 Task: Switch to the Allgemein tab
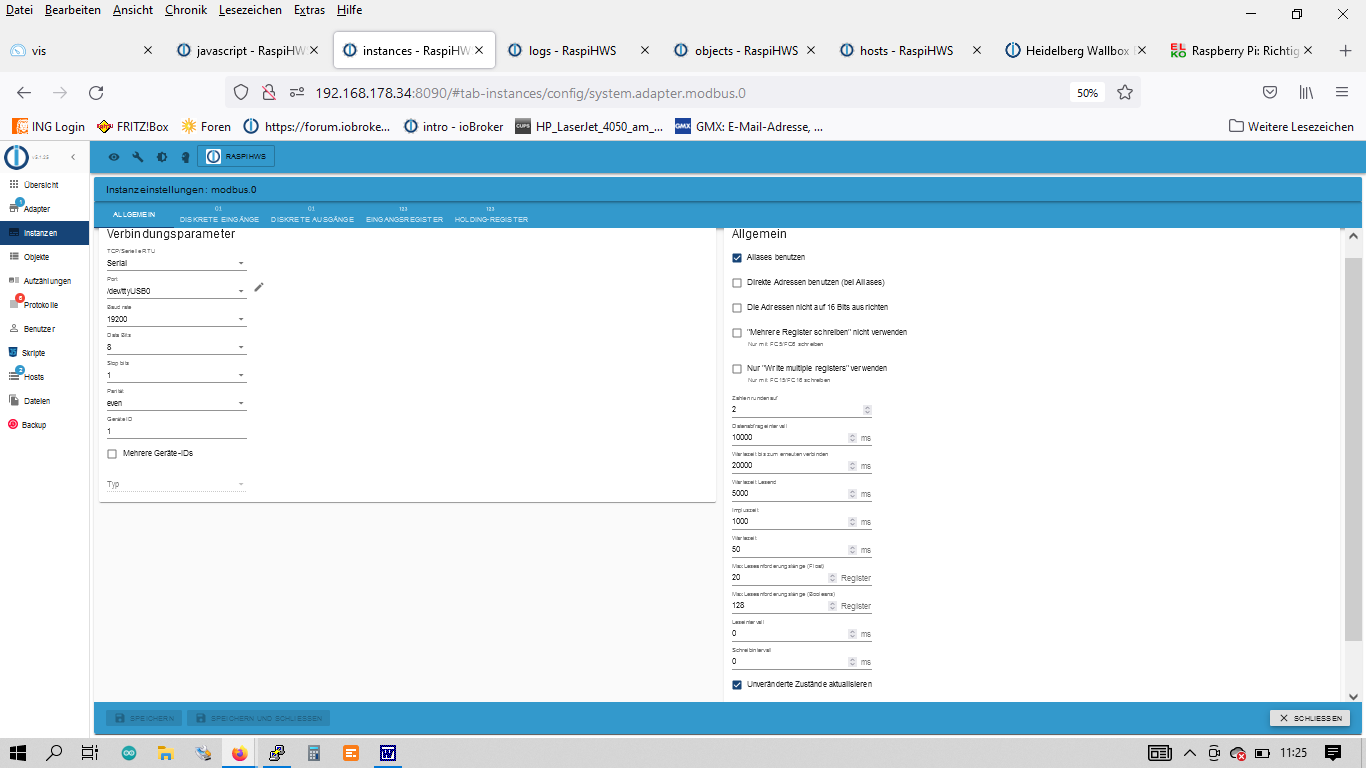(x=134, y=216)
